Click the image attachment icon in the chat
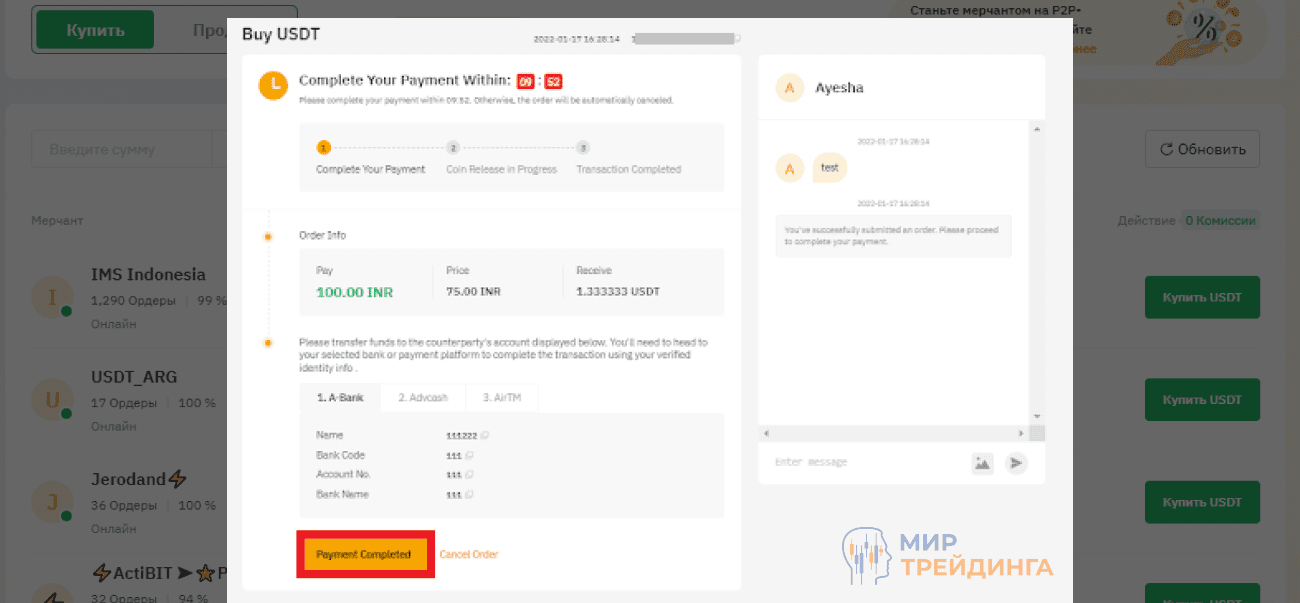Image resolution: width=1300 pixels, height=603 pixels. click(982, 463)
